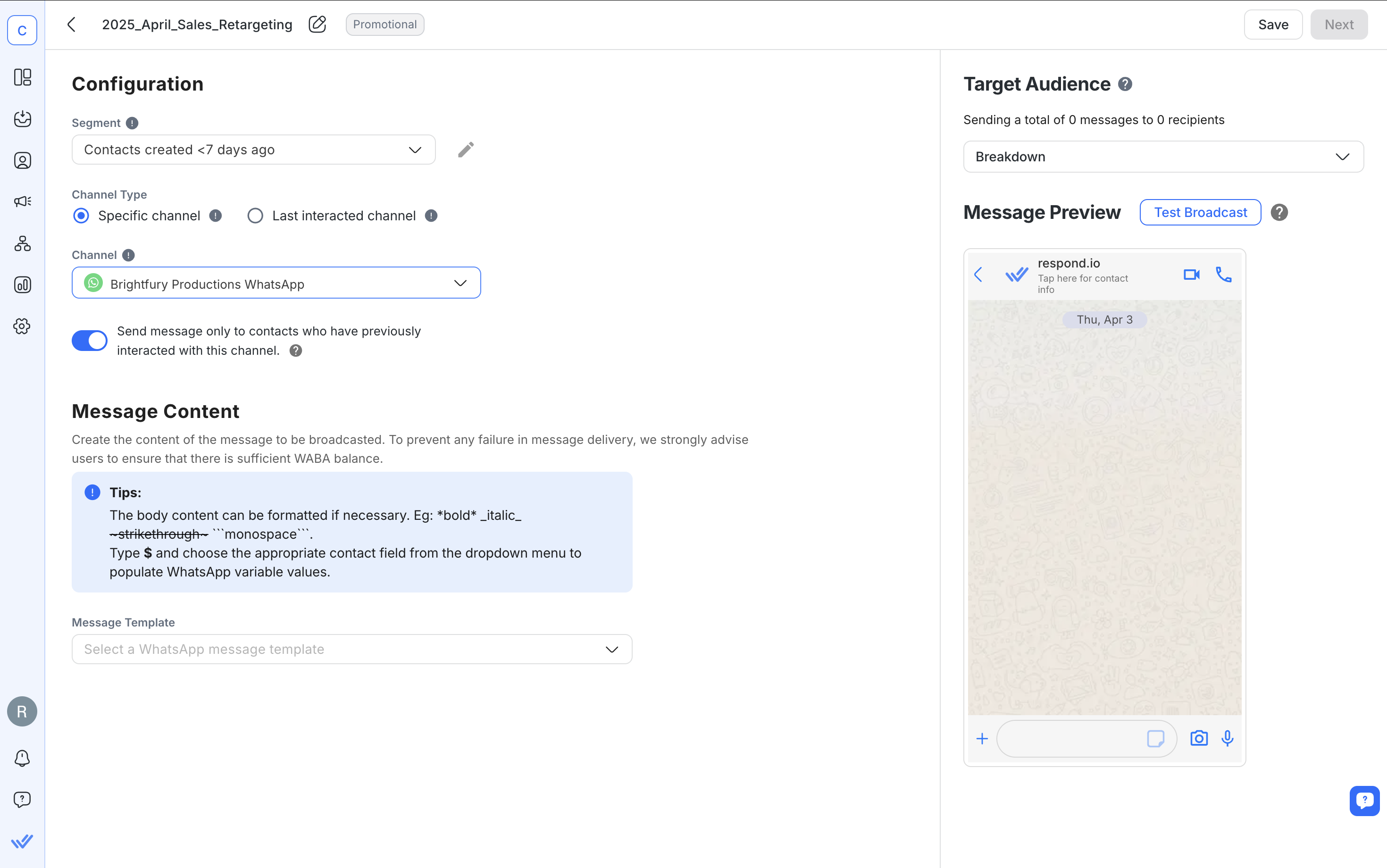This screenshot has height=868, width=1387.
Task: Open the Contacts sidebar icon
Action: [x=22, y=160]
